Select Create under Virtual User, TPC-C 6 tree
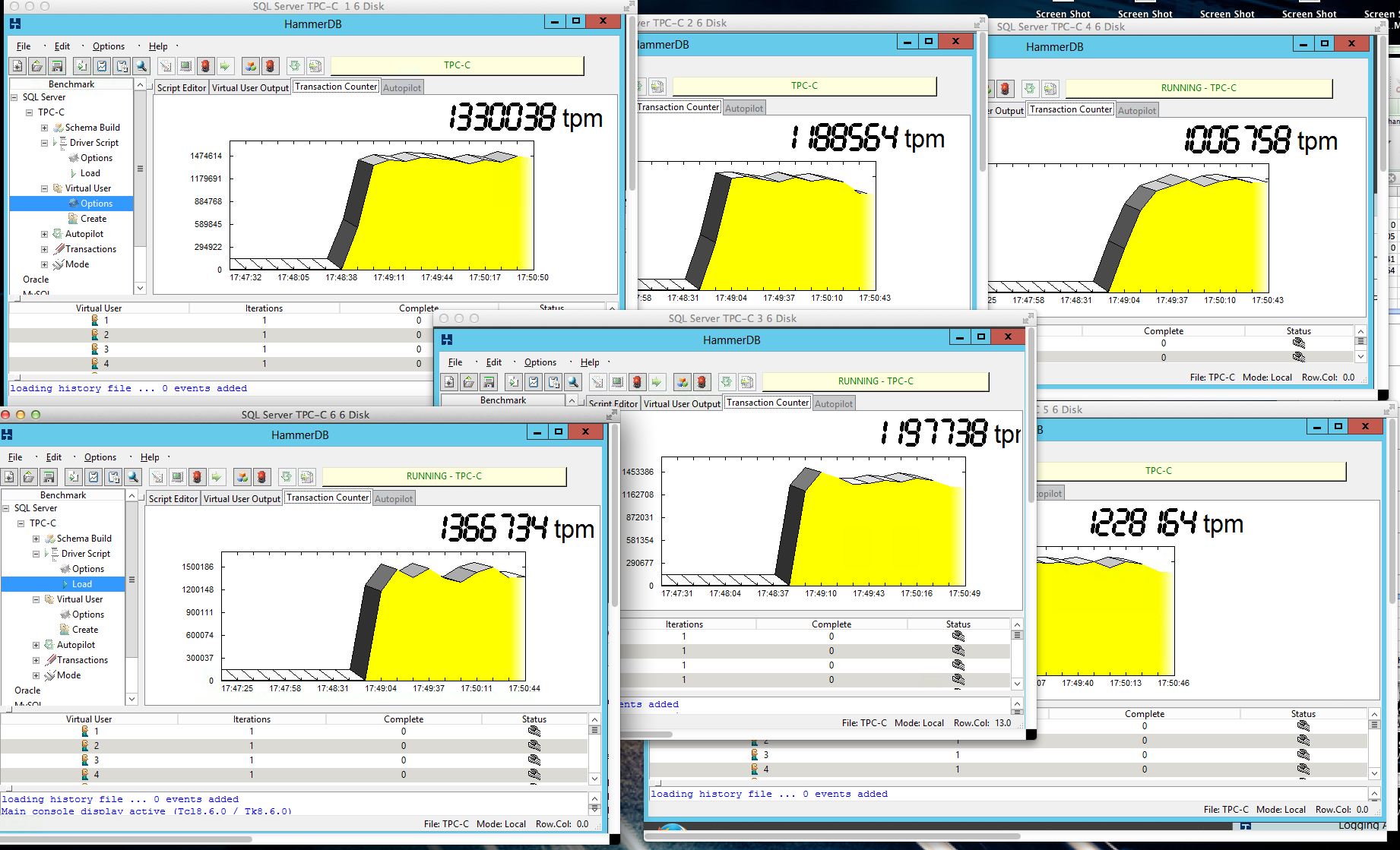1400x850 pixels. tap(85, 630)
